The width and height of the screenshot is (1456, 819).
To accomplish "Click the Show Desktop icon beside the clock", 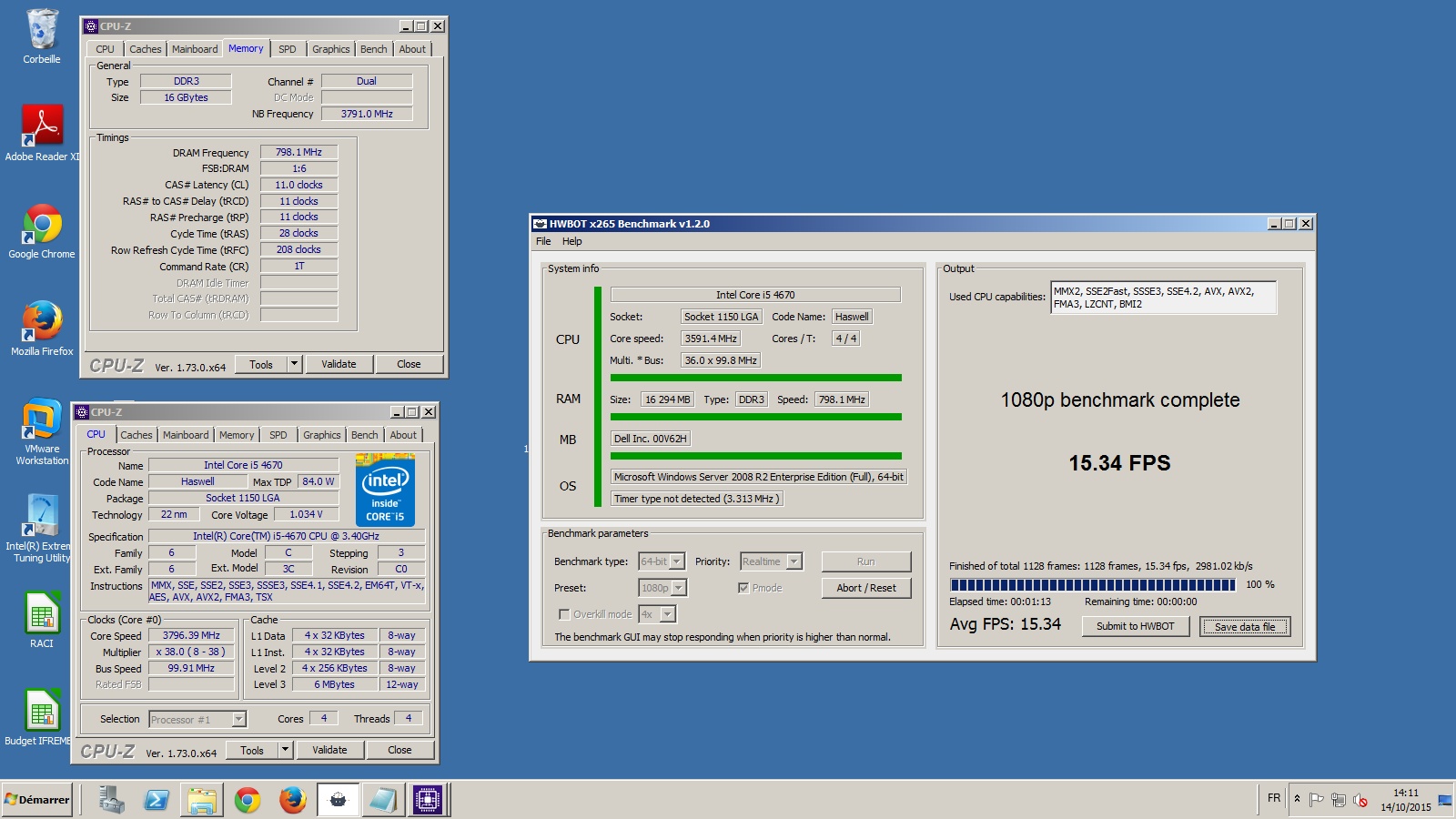I will pos(1445,800).
